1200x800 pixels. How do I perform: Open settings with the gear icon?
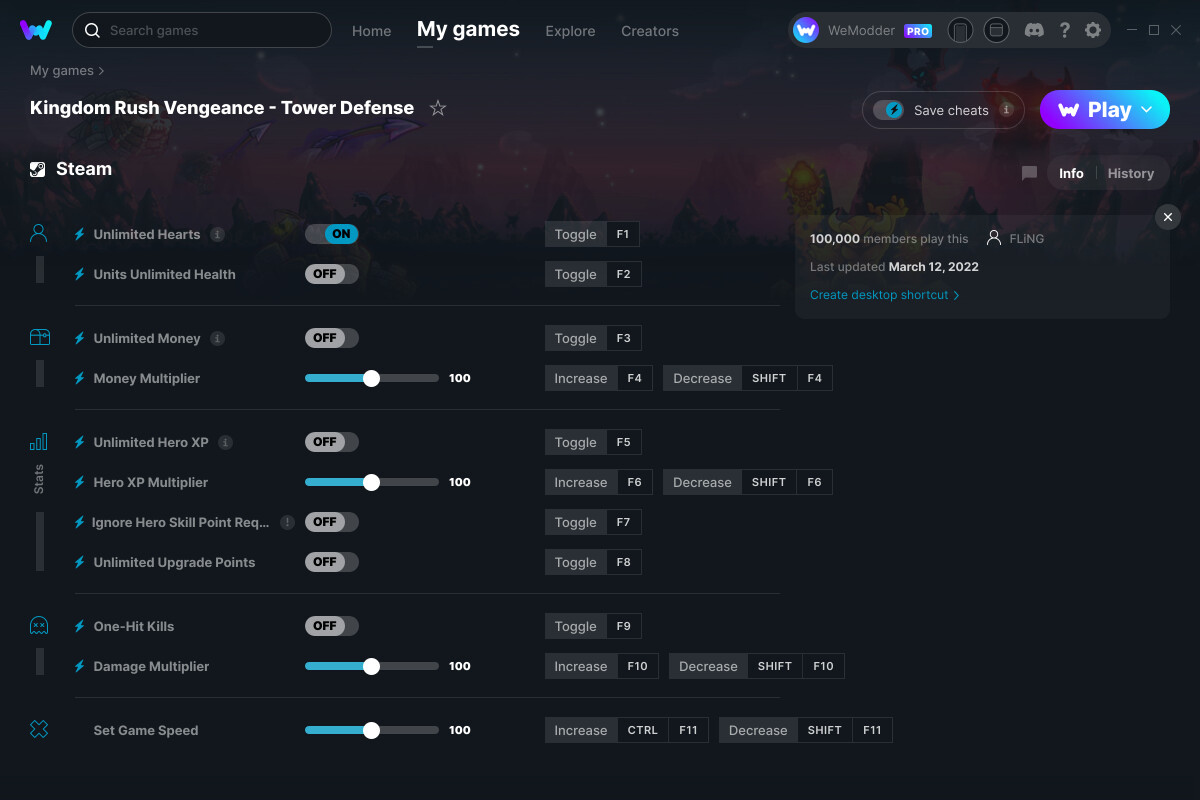pyautogui.click(x=1093, y=30)
